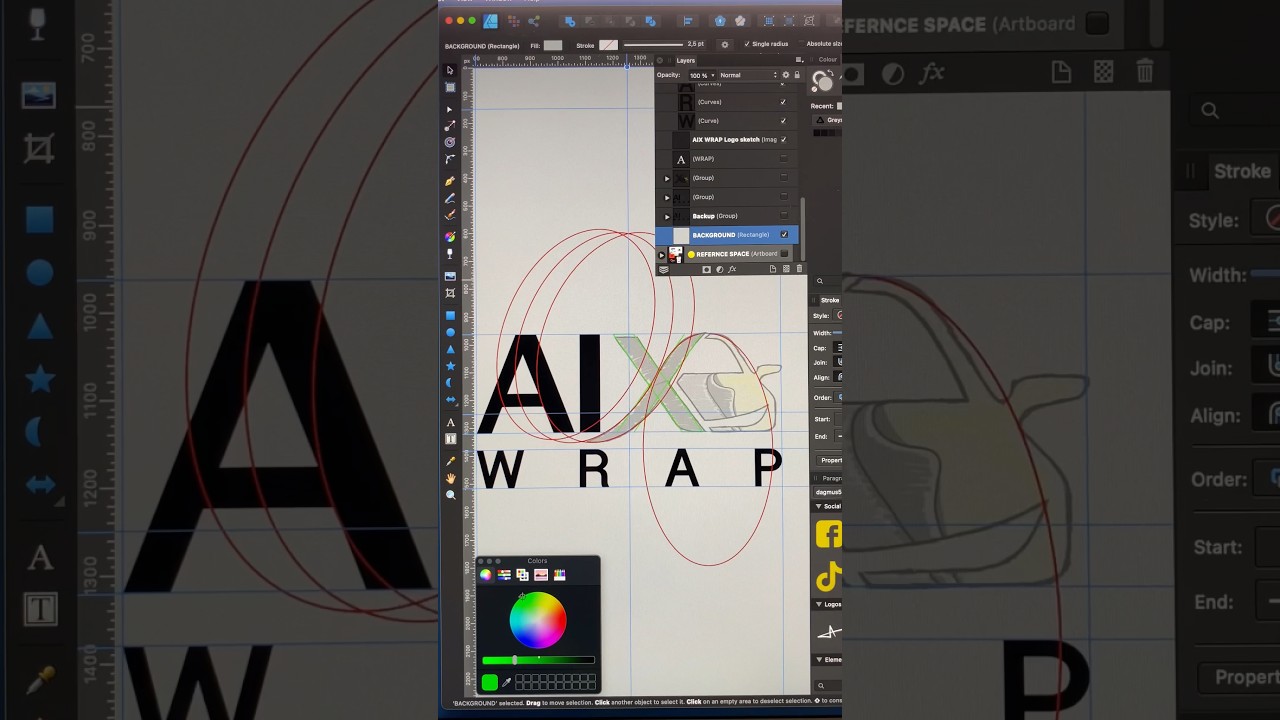Switch to colour sliders tab in Colors window
1280x720 pixels.
[504, 575]
